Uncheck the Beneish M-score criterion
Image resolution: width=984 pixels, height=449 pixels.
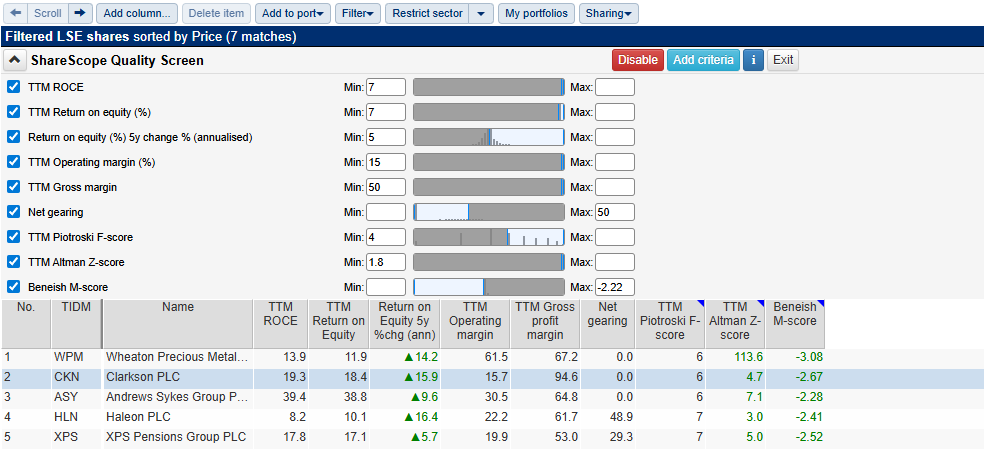(13, 287)
